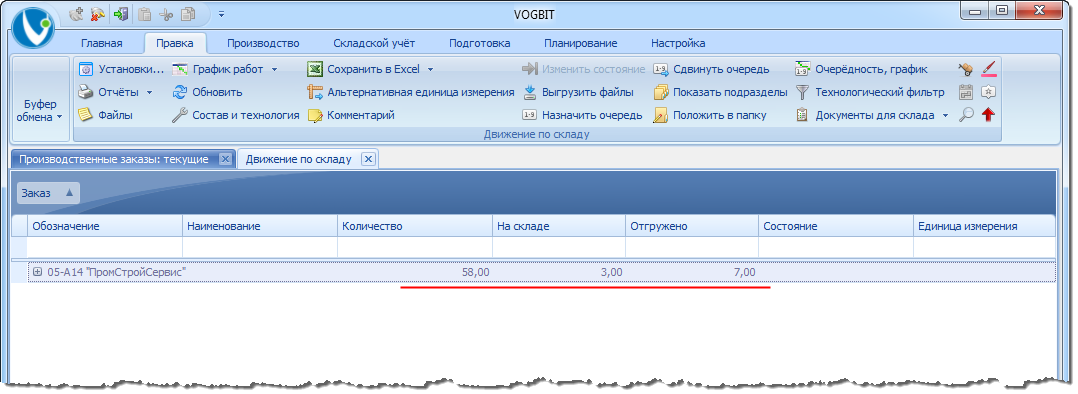
Task: Click the red up arrow icon
Action: [989, 115]
